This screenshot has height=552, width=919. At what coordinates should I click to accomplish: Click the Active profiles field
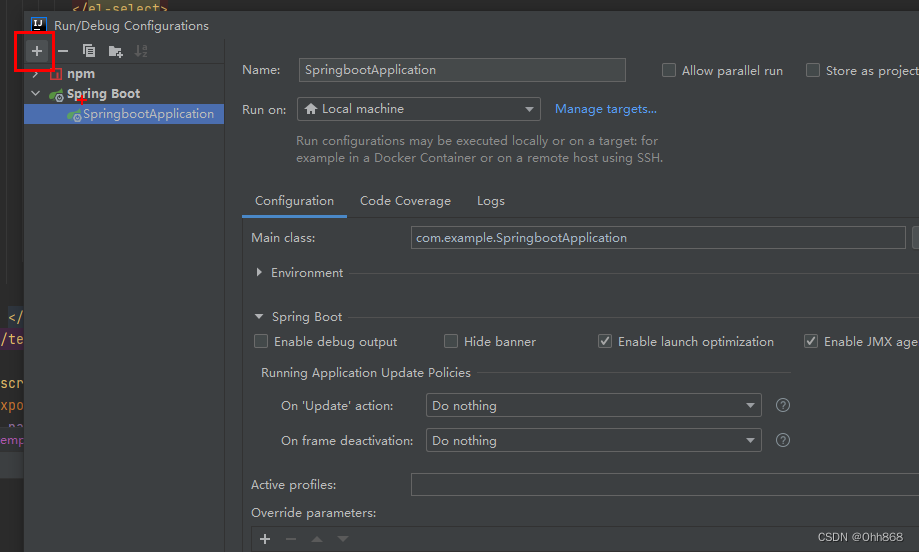coord(665,485)
